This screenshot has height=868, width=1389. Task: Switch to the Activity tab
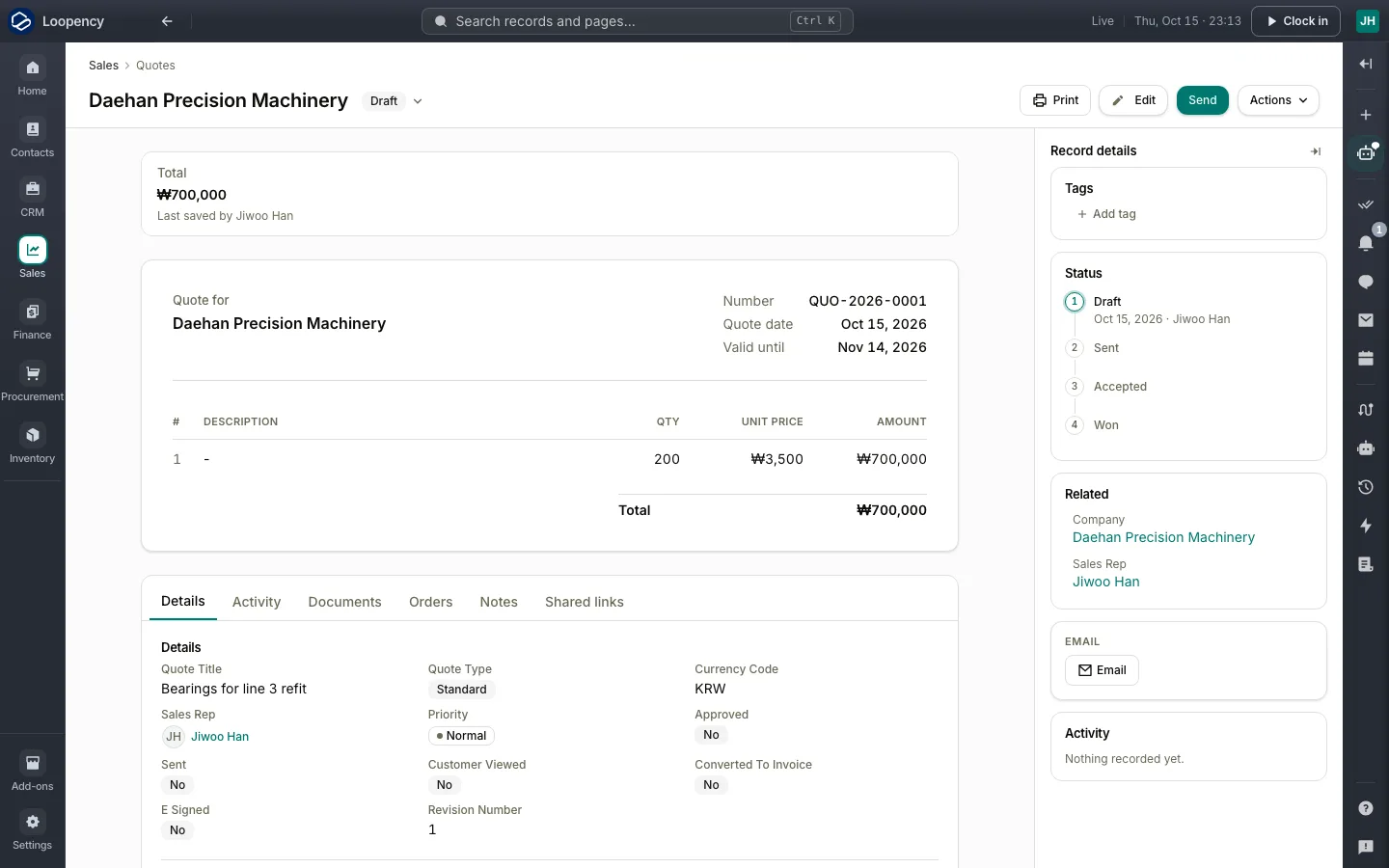point(257,602)
